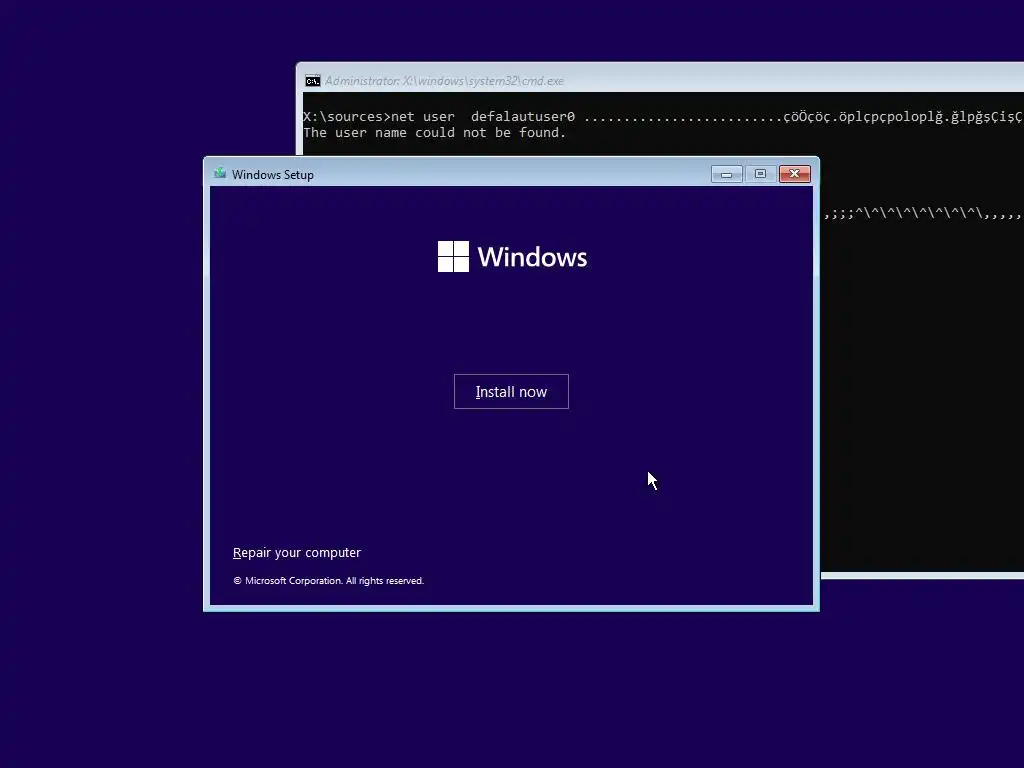Image resolution: width=1024 pixels, height=768 pixels.
Task: Open the Repair your computer link
Action: [x=297, y=552]
